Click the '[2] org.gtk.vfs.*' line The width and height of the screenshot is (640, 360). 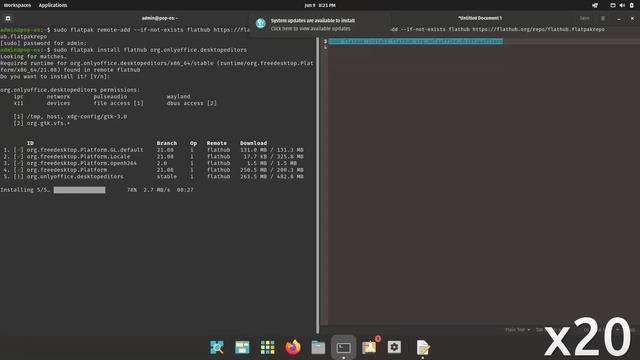42,123
